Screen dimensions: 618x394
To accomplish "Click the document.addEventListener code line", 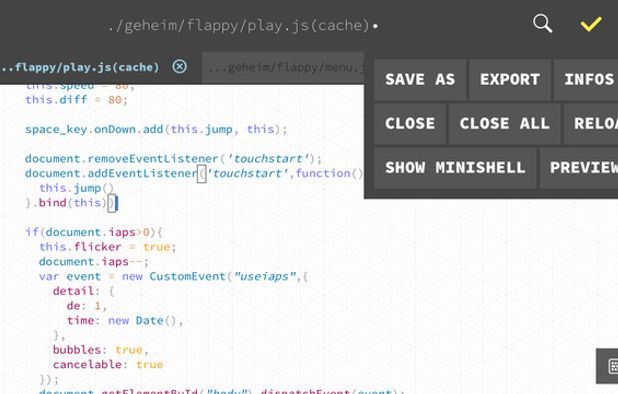I will tap(194, 173).
